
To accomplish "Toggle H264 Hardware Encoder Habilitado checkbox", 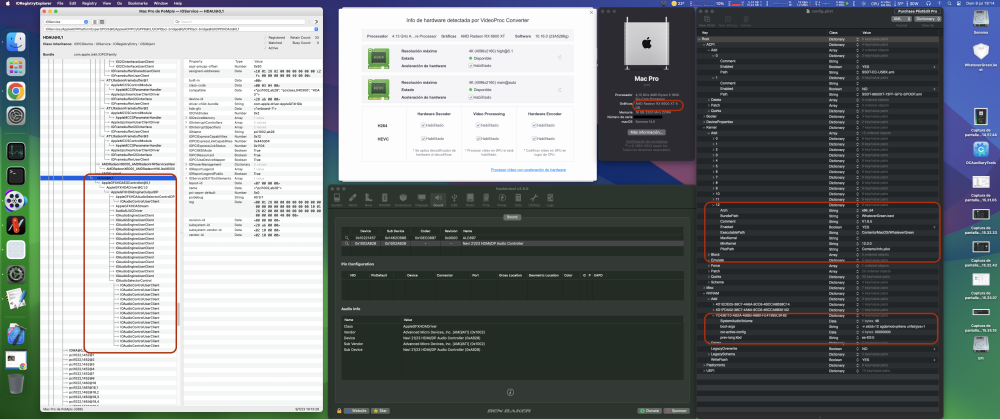I will point(534,126).
